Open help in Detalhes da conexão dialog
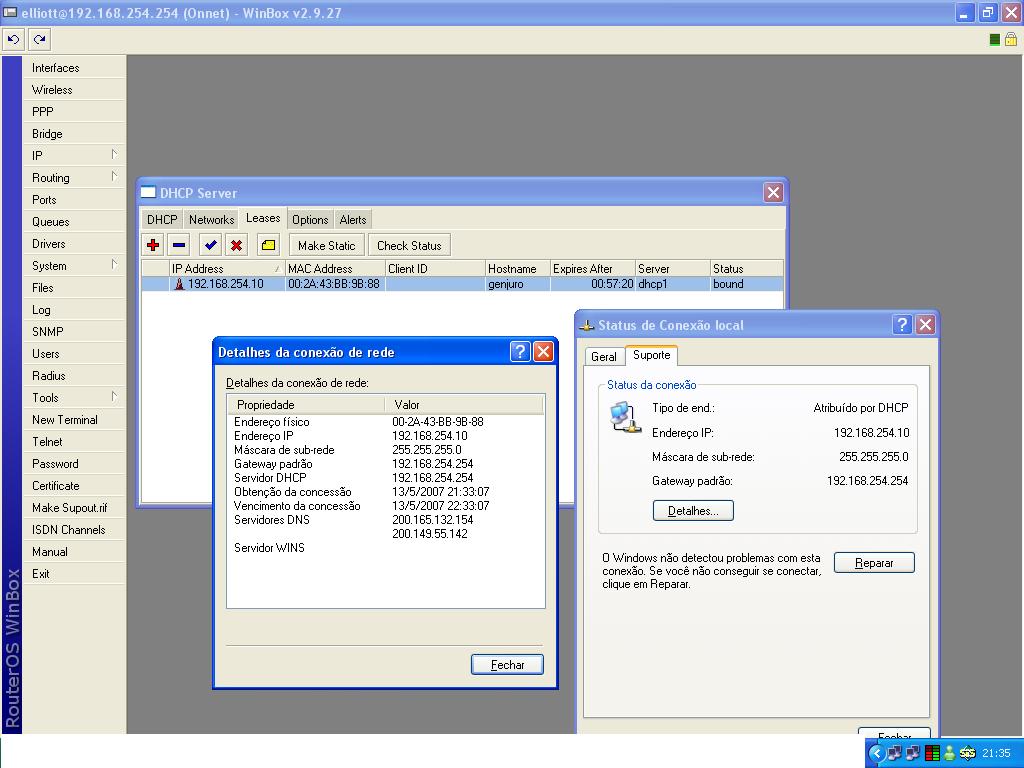This screenshot has width=1024, height=768. pos(520,352)
